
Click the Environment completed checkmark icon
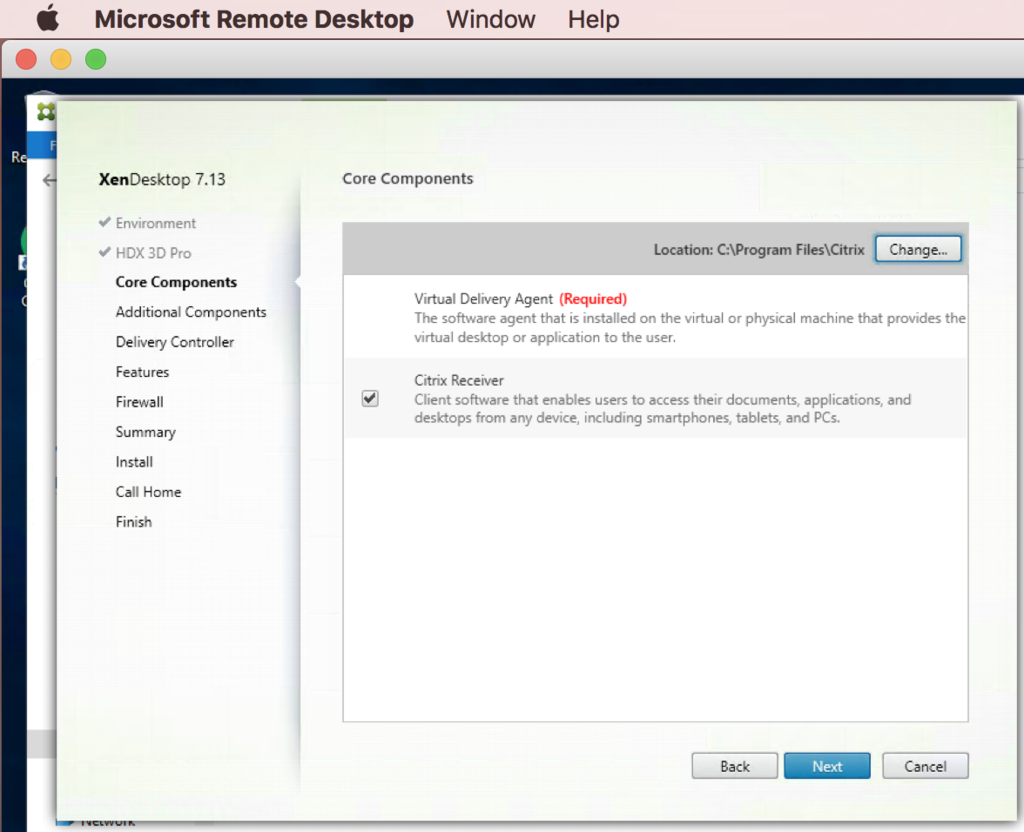click(104, 222)
